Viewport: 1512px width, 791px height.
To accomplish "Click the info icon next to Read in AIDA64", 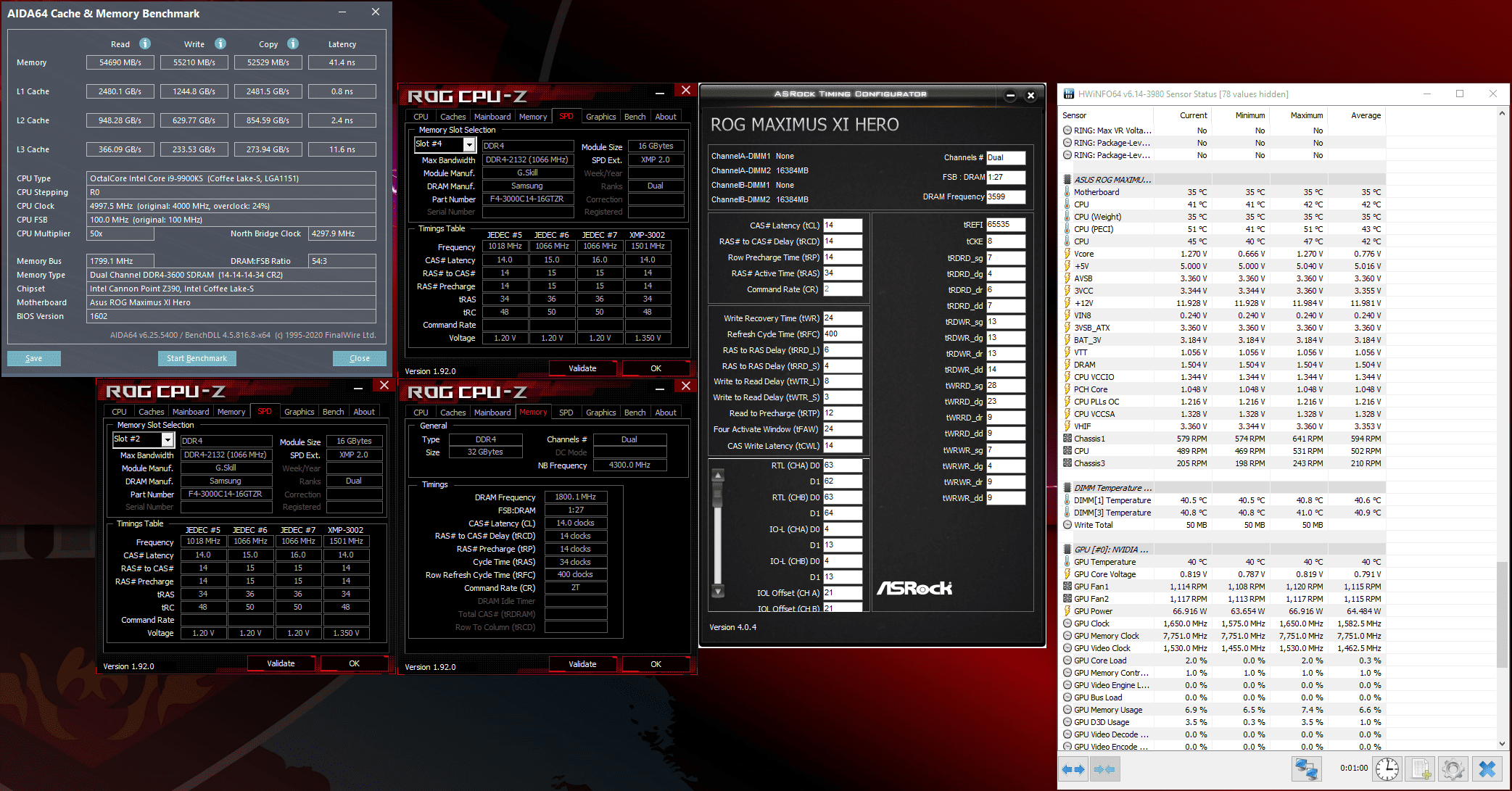I will click(x=145, y=44).
